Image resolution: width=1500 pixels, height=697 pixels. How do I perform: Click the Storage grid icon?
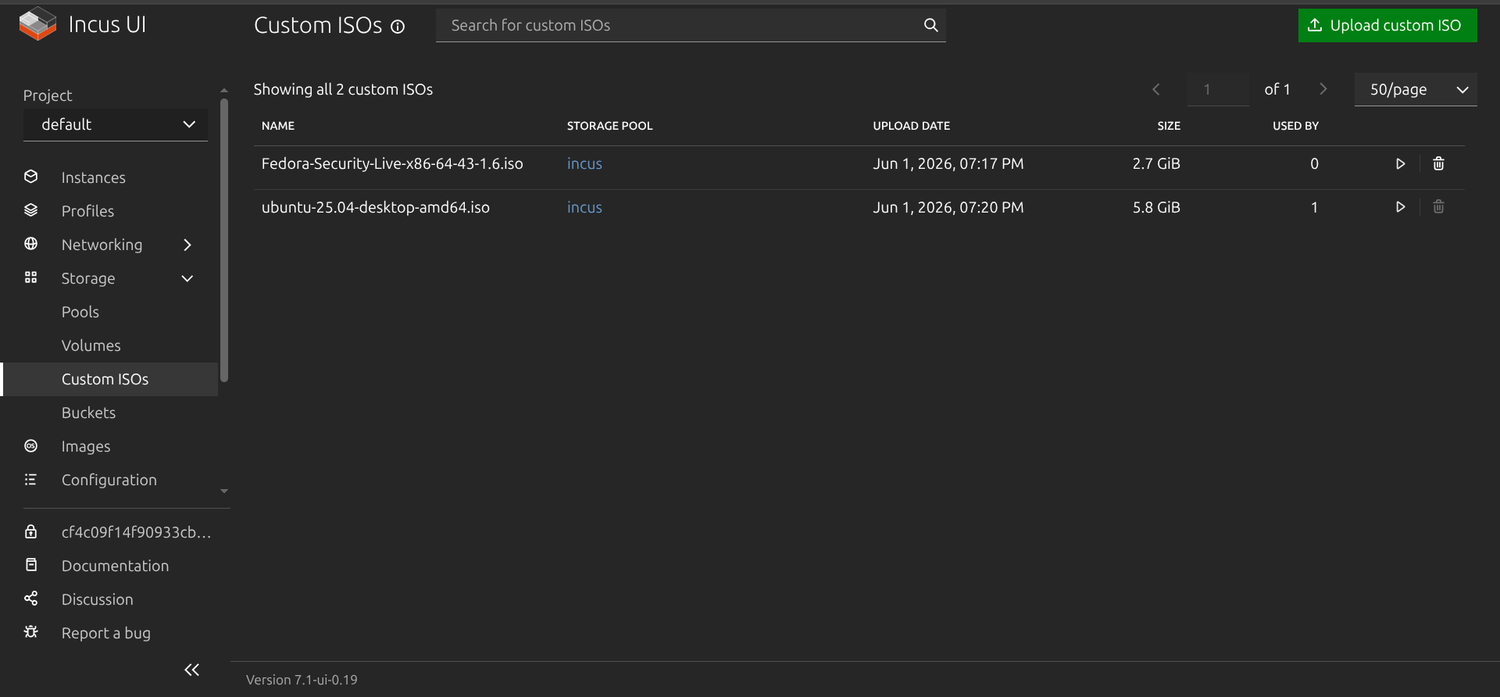31,278
